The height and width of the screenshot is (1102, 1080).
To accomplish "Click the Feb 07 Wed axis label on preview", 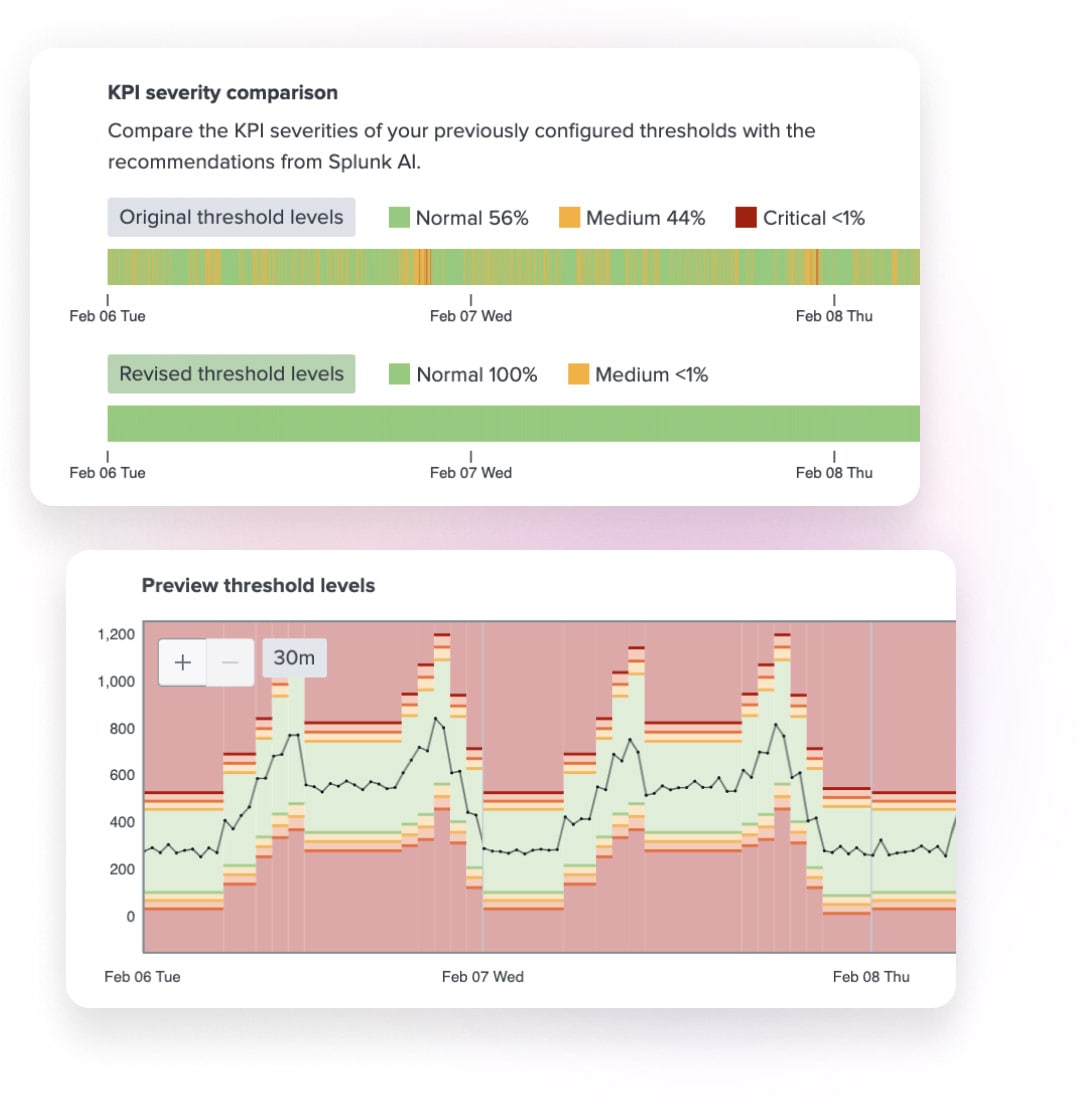I will click(483, 976).
